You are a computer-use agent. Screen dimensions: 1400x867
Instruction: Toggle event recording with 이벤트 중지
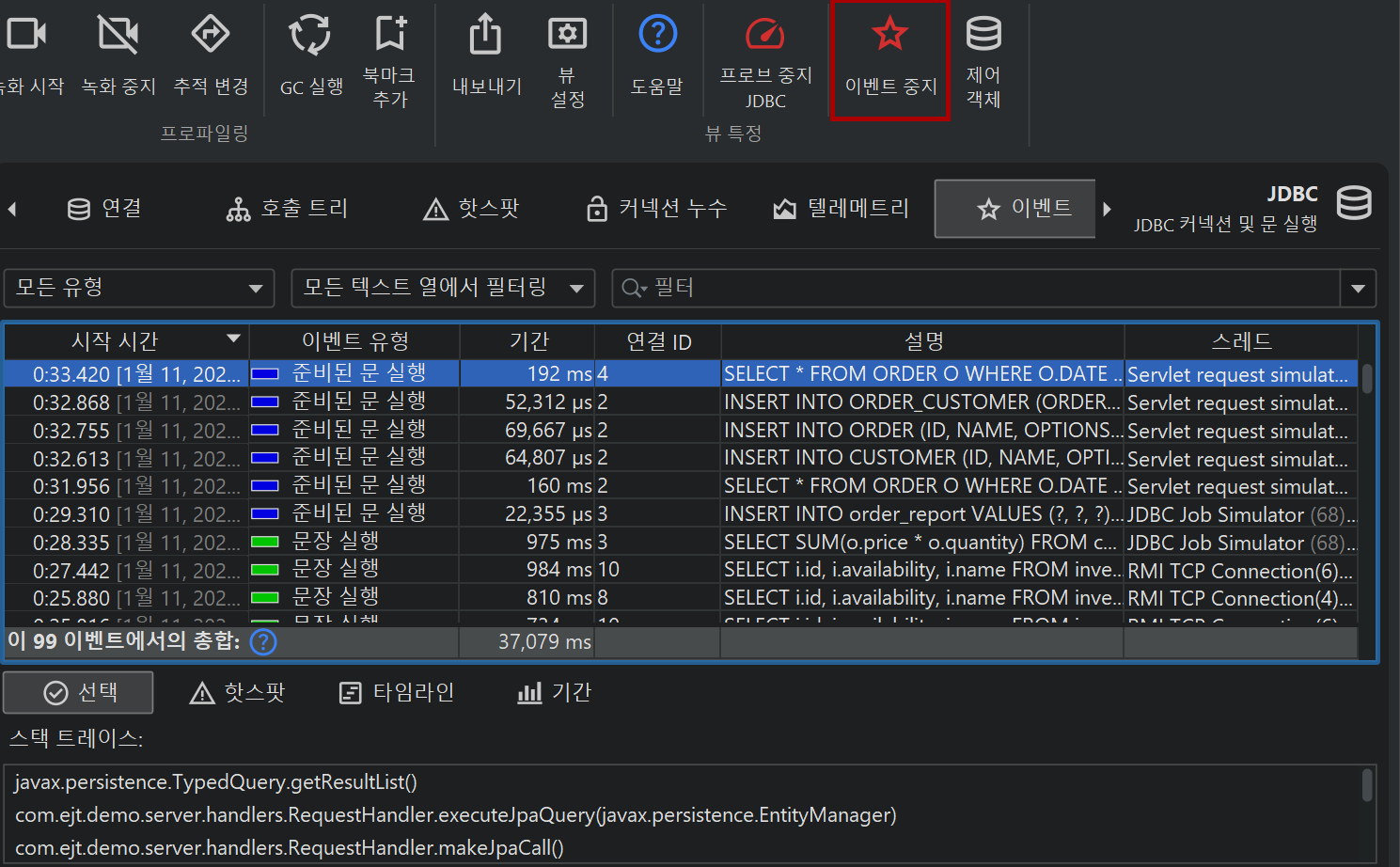[889, 36]
